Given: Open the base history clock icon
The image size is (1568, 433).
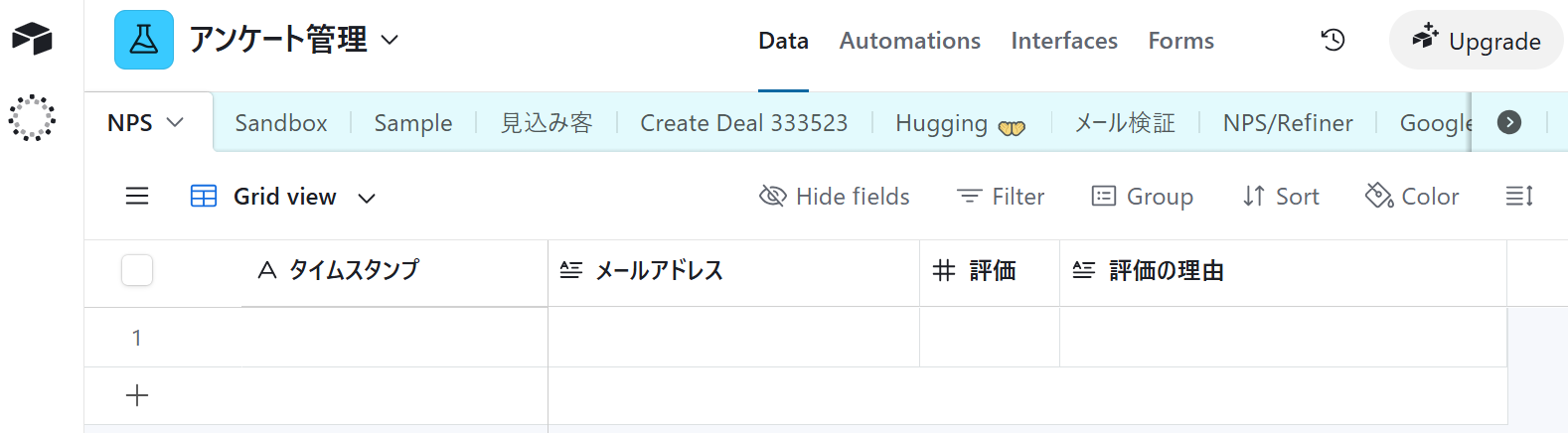Looking at the screenshot, I should (1333, 40).
